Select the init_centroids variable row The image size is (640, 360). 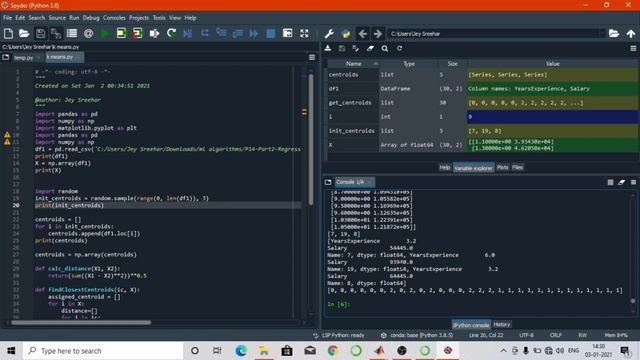pos(482,131)
